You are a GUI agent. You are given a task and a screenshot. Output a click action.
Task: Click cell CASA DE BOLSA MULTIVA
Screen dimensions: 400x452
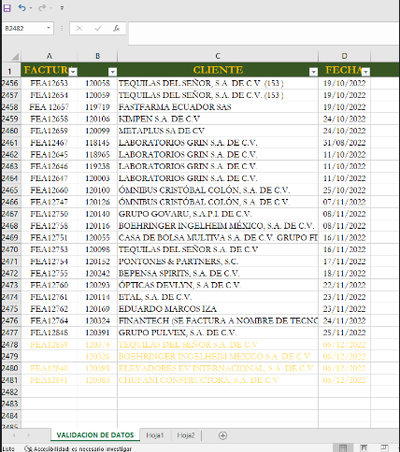[x=218, y=238]
